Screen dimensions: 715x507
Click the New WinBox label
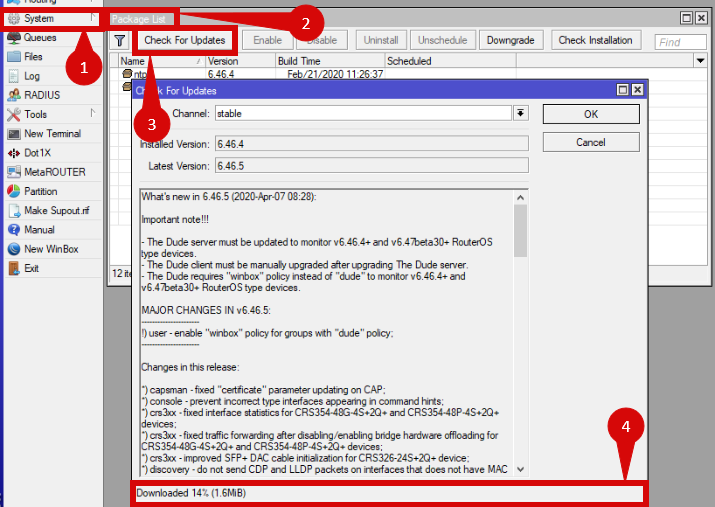51,249
